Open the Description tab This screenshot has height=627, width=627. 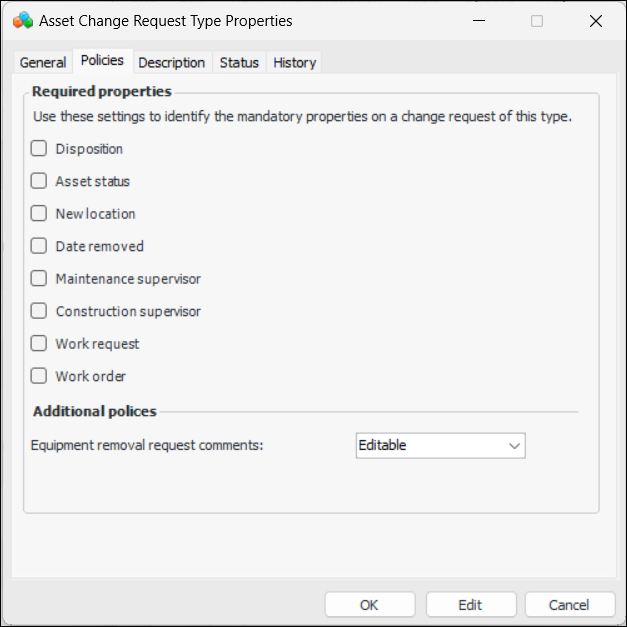coord(172,62)
